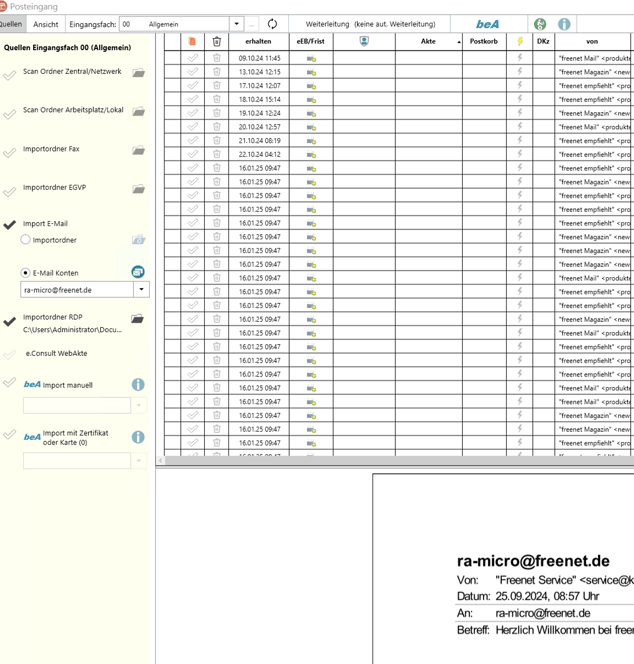Click the person badge column header icon
The width and height of the screenshot is (634, 664).
click(x=364, y=41)
